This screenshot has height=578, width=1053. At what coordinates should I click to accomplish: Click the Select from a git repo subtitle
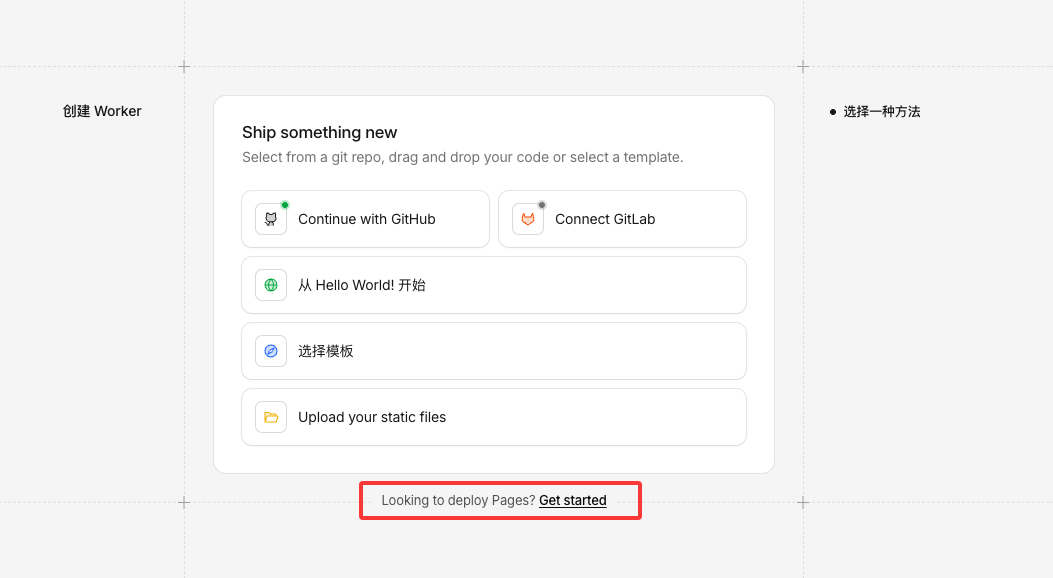462,157
